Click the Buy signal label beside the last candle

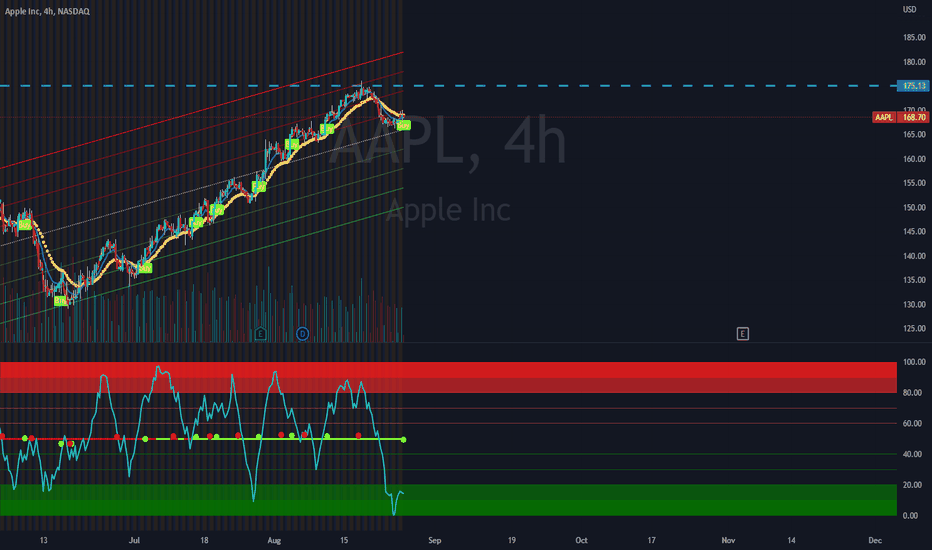tap(404, 125)
